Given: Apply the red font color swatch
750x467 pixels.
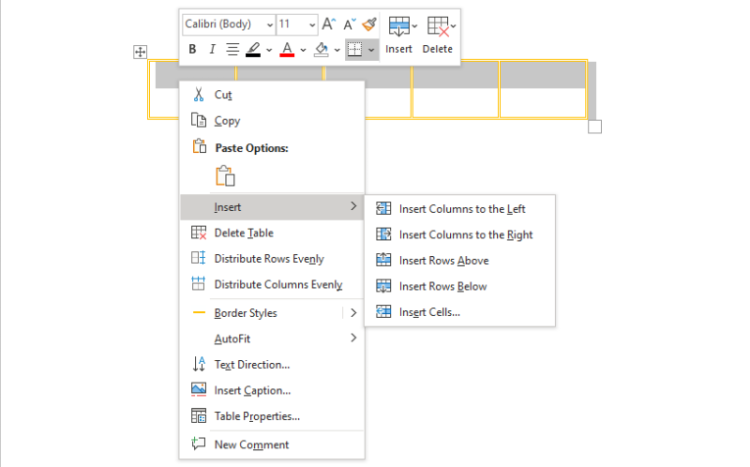Looking at the screenshot, I should [x=286, y=49].
